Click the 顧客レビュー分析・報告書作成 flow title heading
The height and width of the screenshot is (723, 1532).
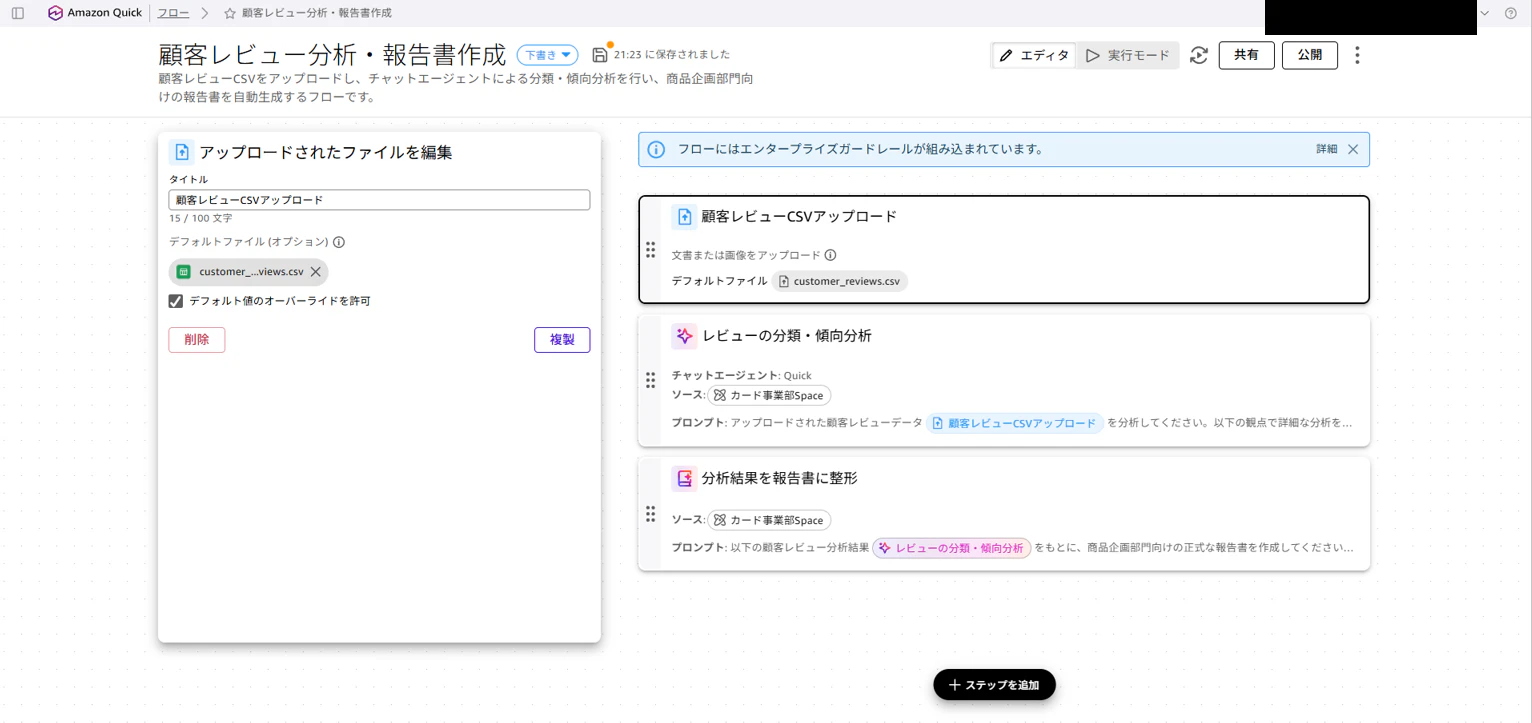click(x=333, y=55)
